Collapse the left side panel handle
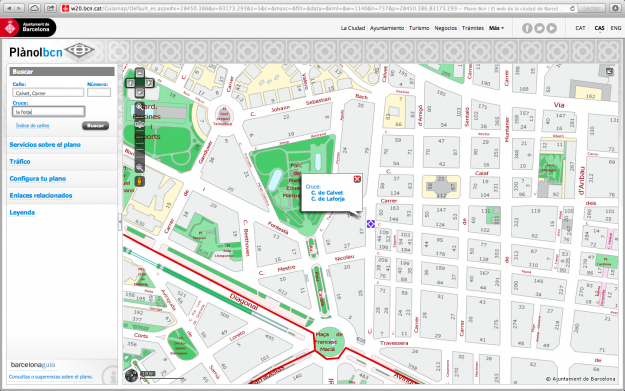Screen dimensions: 625x391 [120, 222]
